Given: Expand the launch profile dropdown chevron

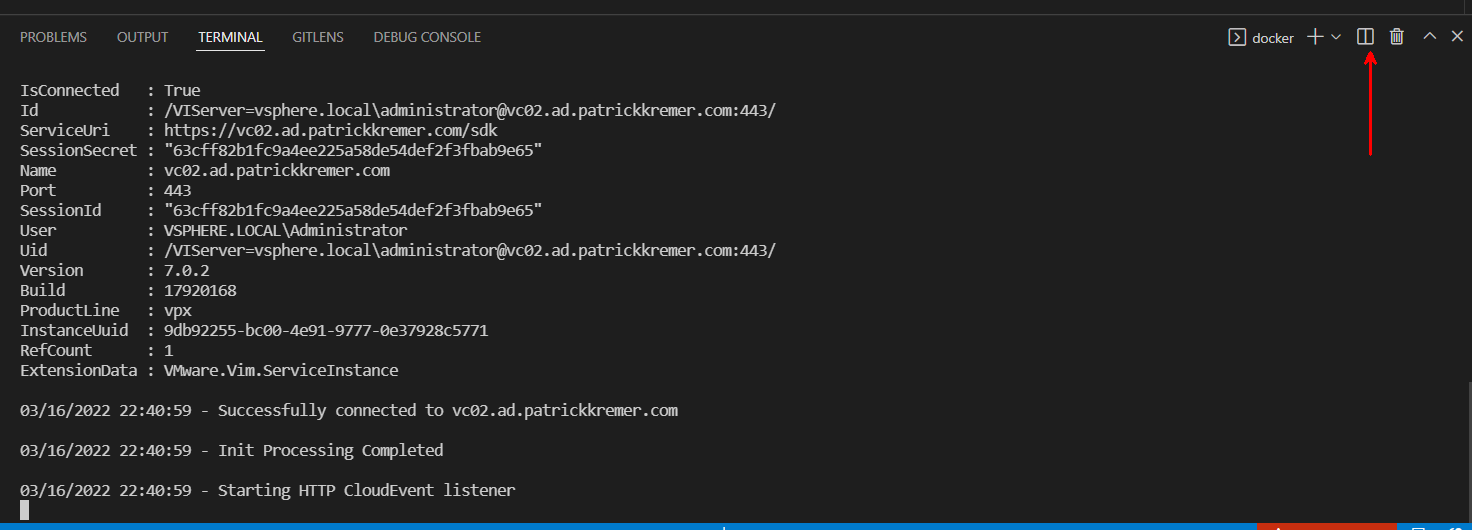Looking at the screenshot, I should point(1336,37).
